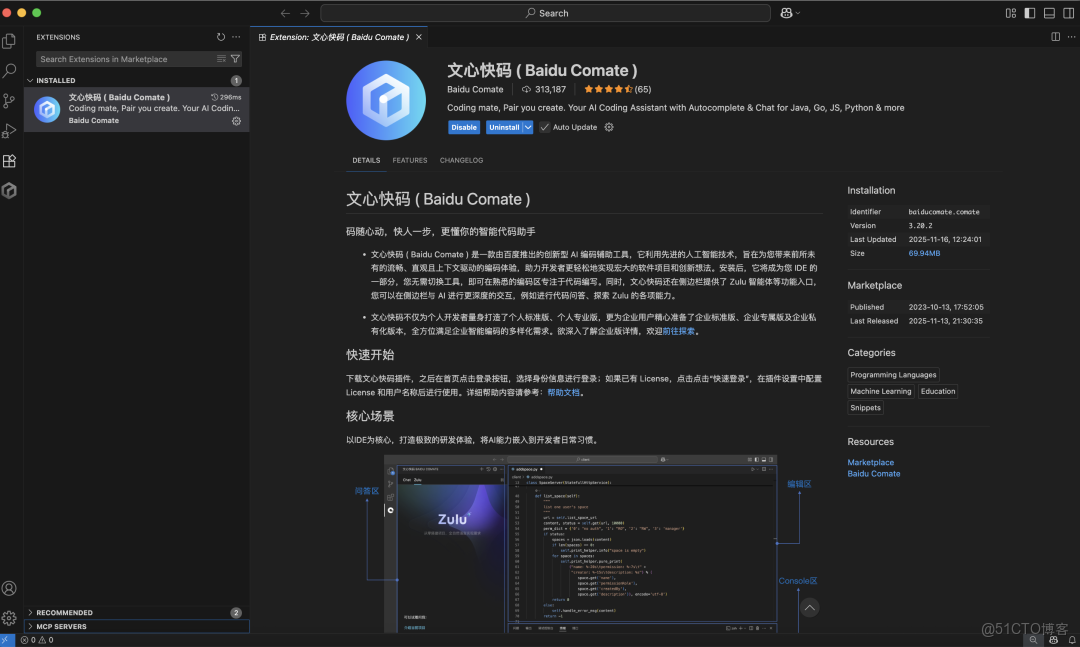Open the Search view icon
This screenshot has width=1080, height=647.
coord(11,72)
